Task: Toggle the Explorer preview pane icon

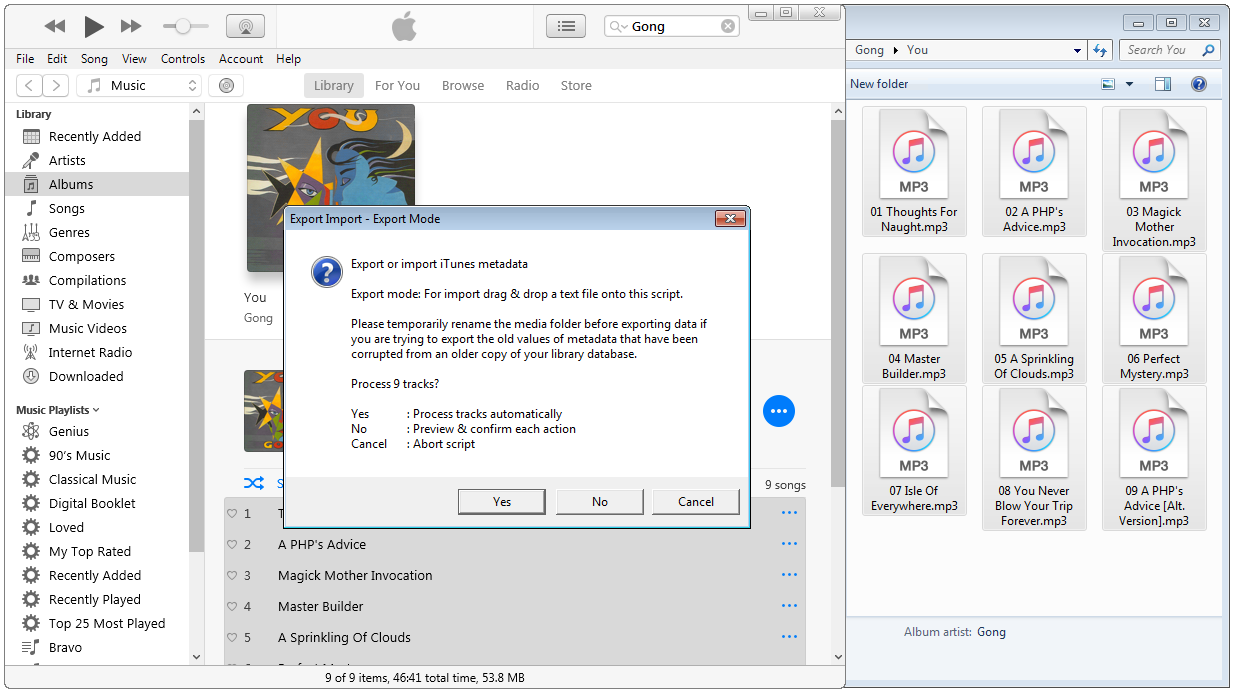Action: [1162, 85]
